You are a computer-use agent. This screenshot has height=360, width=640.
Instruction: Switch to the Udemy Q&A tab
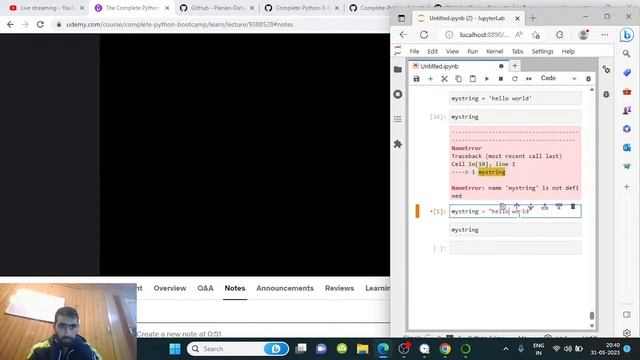[x=205, y=288]
